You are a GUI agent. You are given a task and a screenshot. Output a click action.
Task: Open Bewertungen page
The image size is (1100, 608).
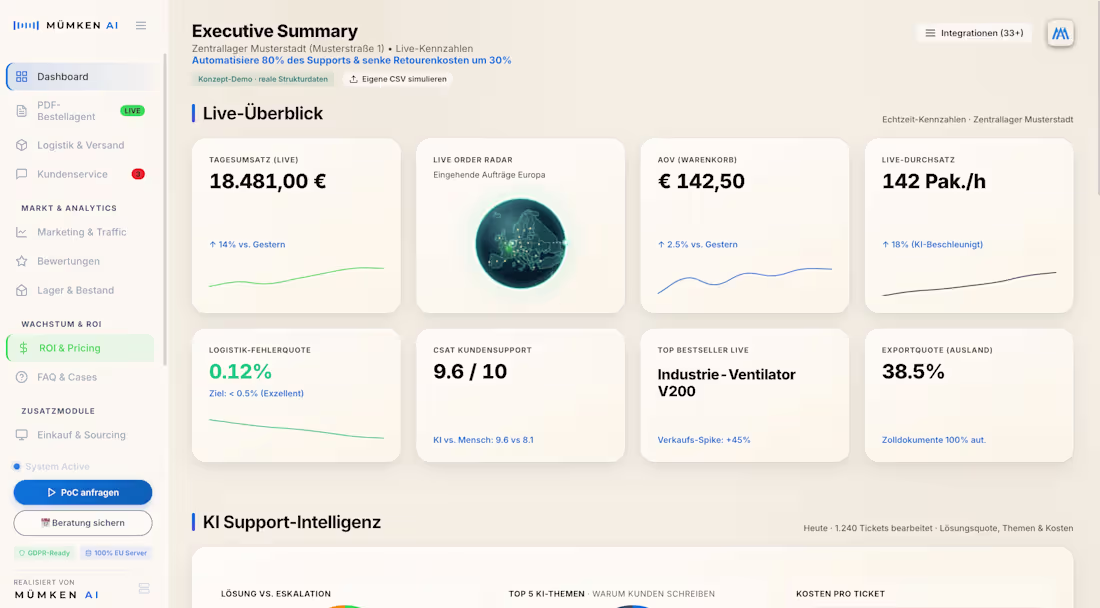click(81, 261)
